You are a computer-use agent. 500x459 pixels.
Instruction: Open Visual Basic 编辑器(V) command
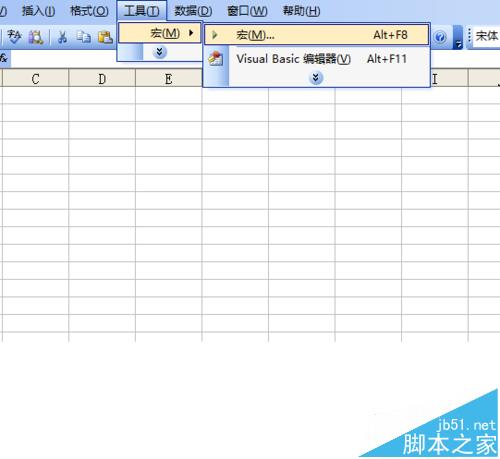[316, 59]
